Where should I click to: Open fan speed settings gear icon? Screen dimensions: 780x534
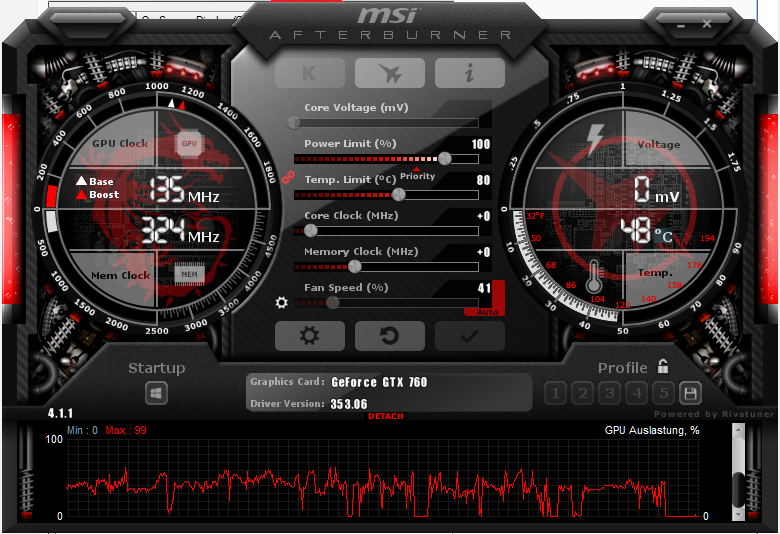(x=282, y=303)
